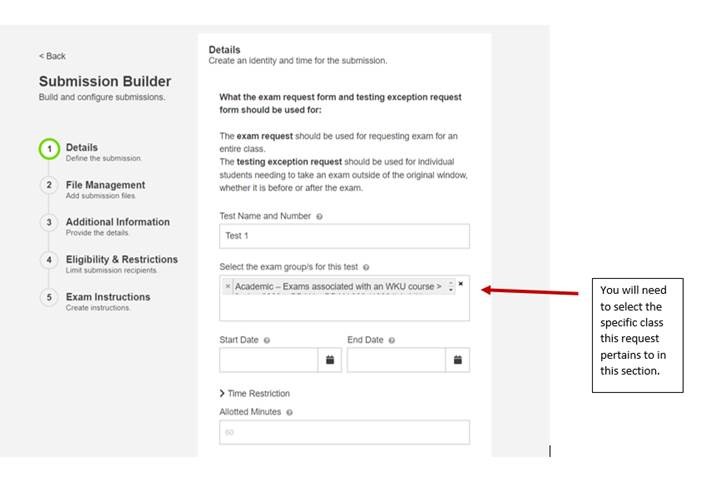Remove the Academic exam group tag
This screenshot has height=491, width=726.
pyautogui.click(x=227, y=286)
